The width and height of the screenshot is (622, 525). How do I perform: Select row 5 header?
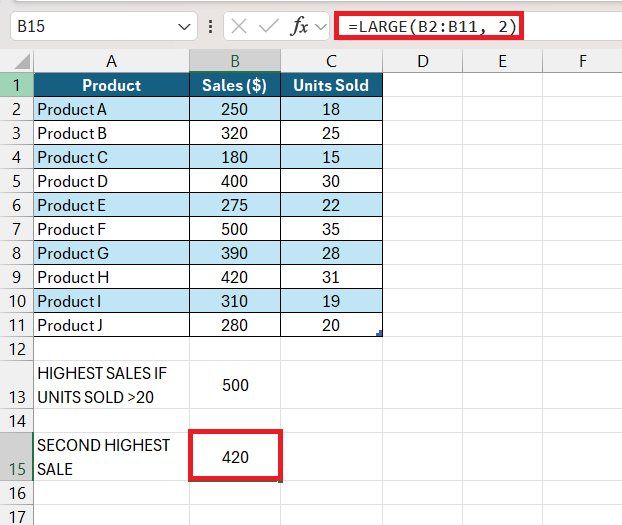[17, 181]
